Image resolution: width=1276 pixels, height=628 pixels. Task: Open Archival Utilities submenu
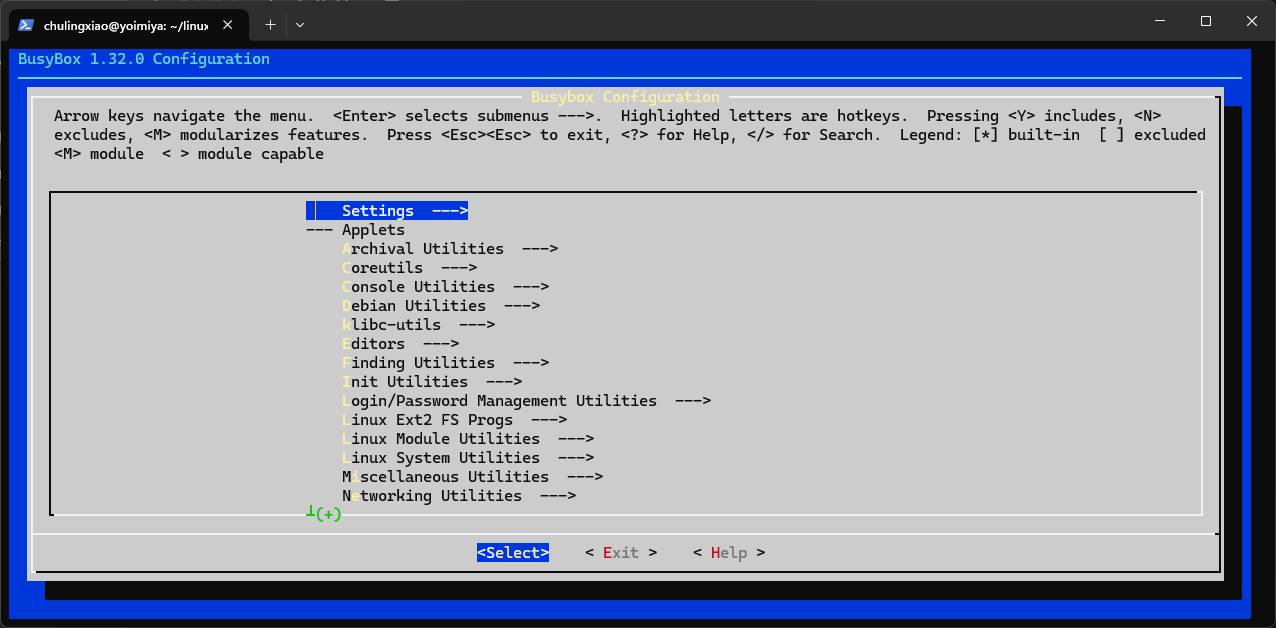tap(450, 249)
